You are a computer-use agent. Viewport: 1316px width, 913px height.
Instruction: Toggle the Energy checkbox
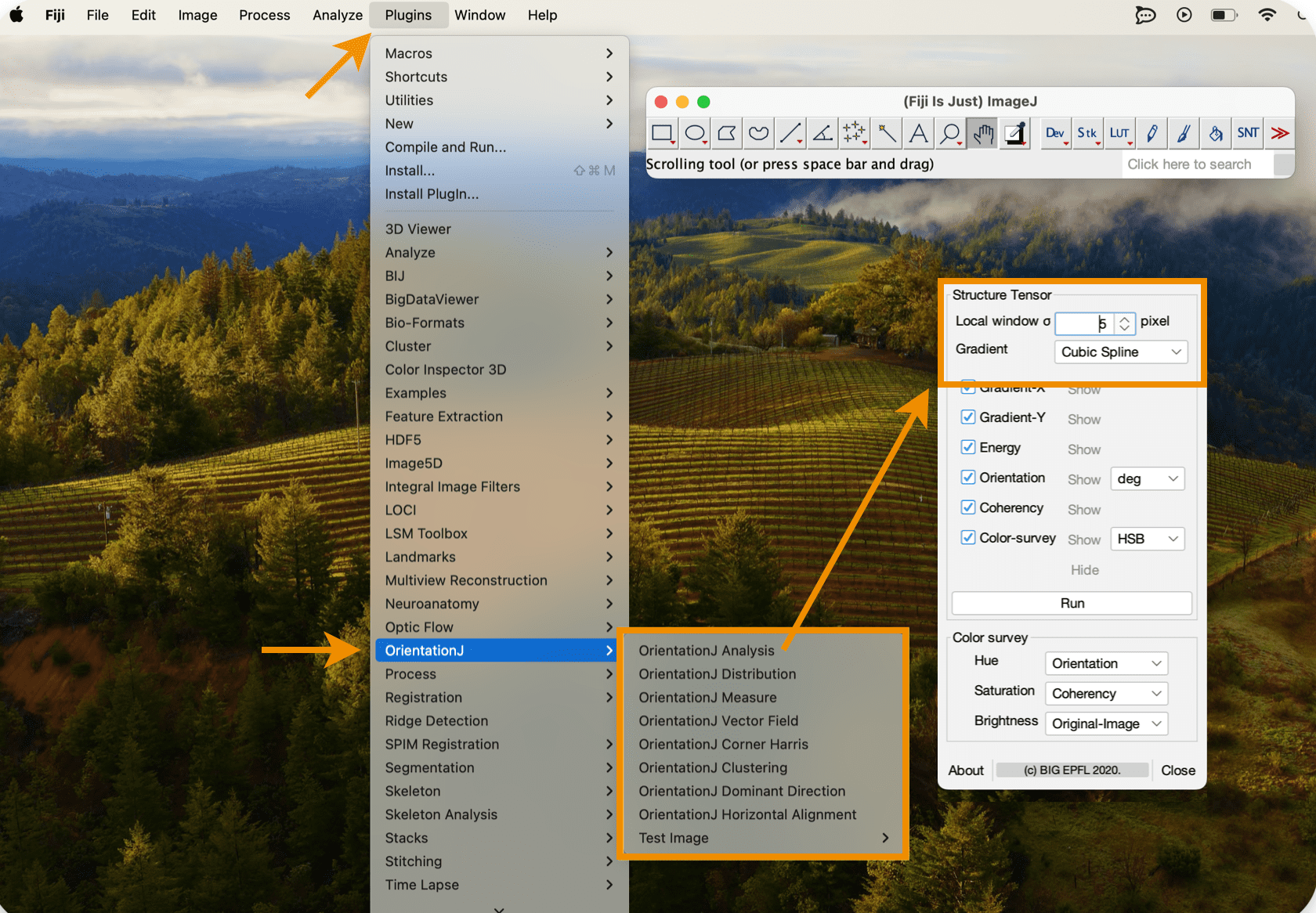(x=968, y=447)
